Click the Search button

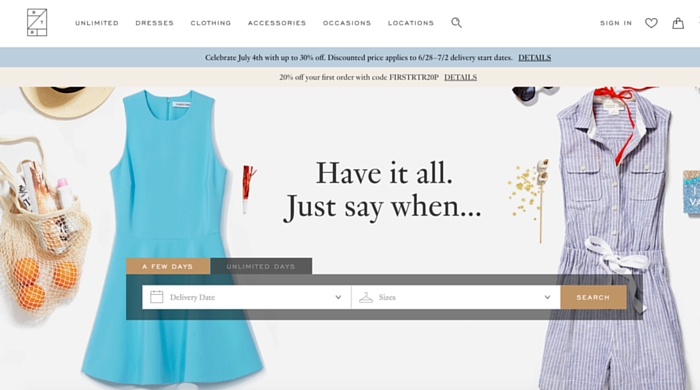coord(593,297)
